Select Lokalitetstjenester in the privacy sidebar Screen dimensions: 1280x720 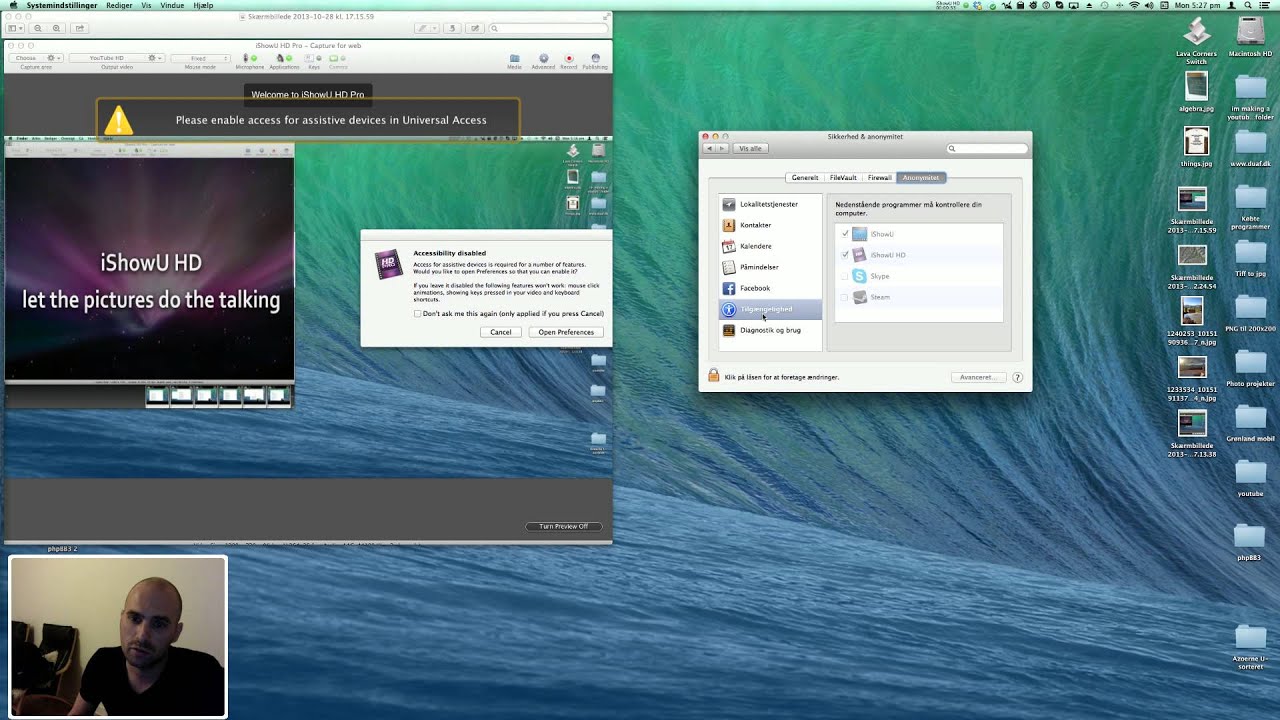(x=770, y=204)
